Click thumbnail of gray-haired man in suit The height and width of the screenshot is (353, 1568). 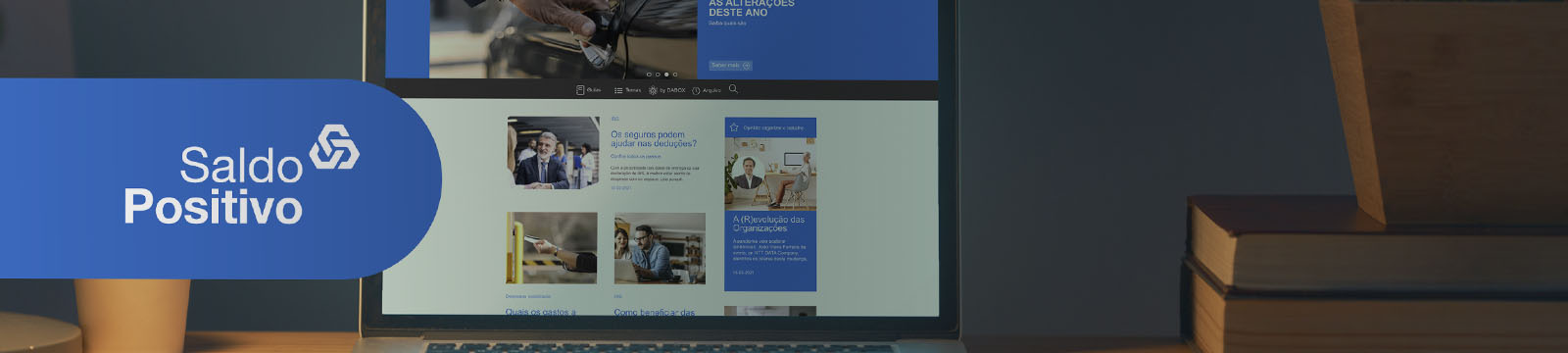[553, 153]
